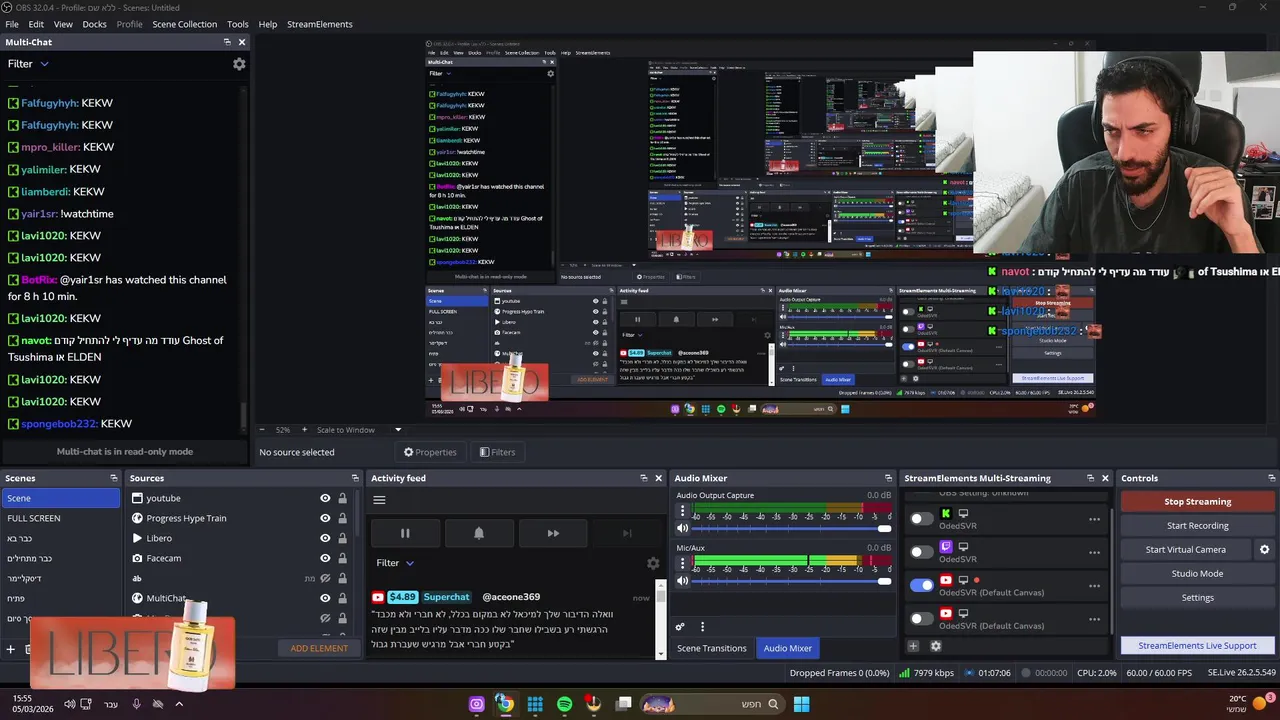This screenshot has width=1280, height=720.
Task: Add a multi-streaming output with plus
Action: point(913,646)
